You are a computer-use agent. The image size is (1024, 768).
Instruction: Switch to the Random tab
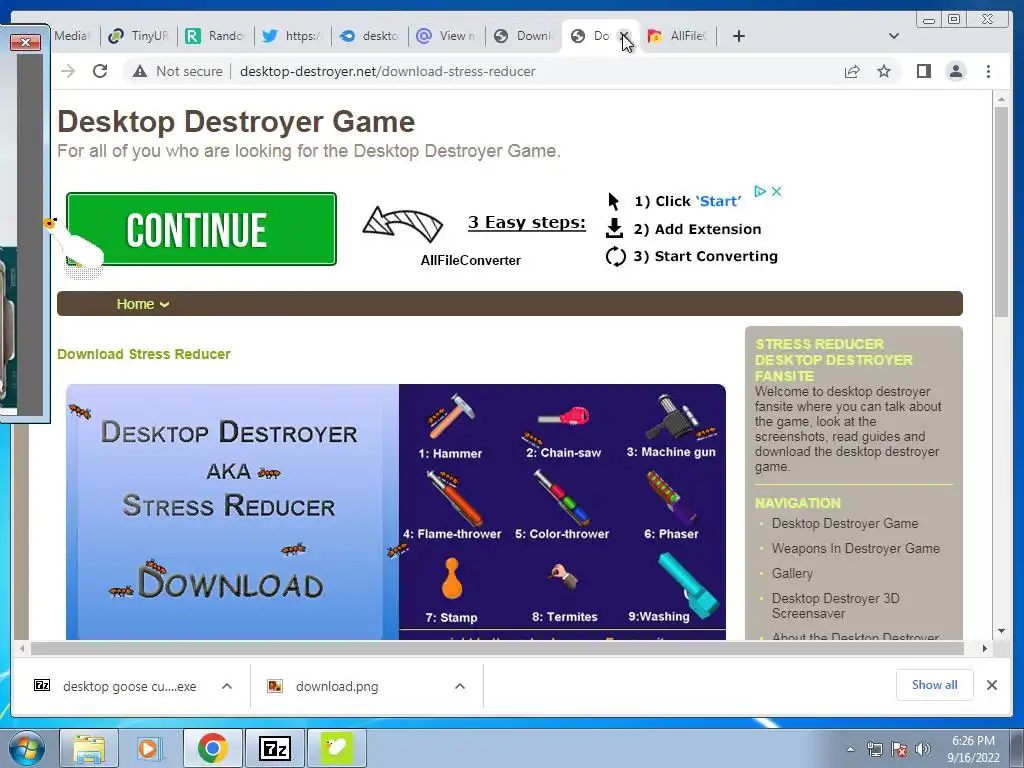point(215,36)
